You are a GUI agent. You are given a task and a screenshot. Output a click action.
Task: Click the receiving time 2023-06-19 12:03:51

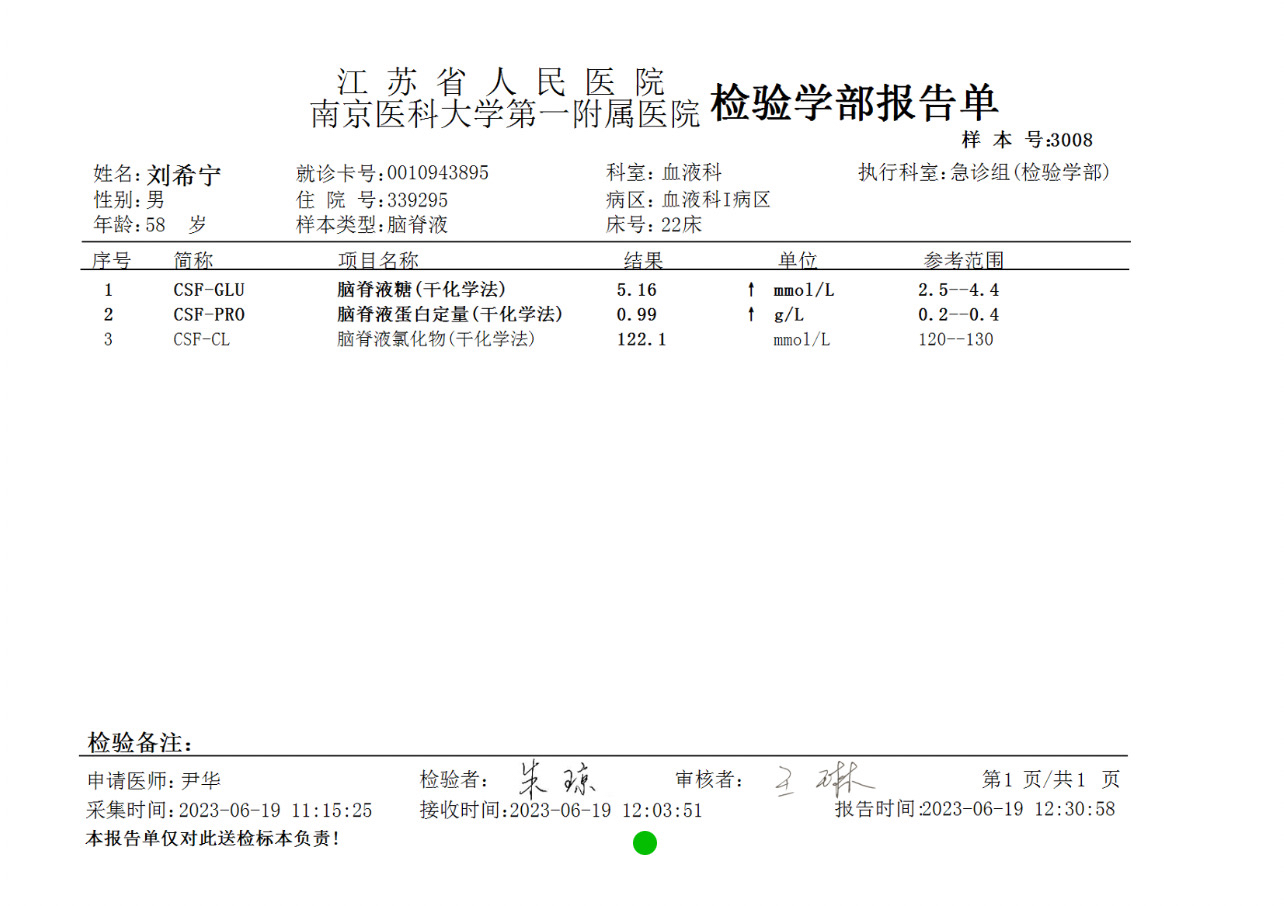[x=606, y=810]
